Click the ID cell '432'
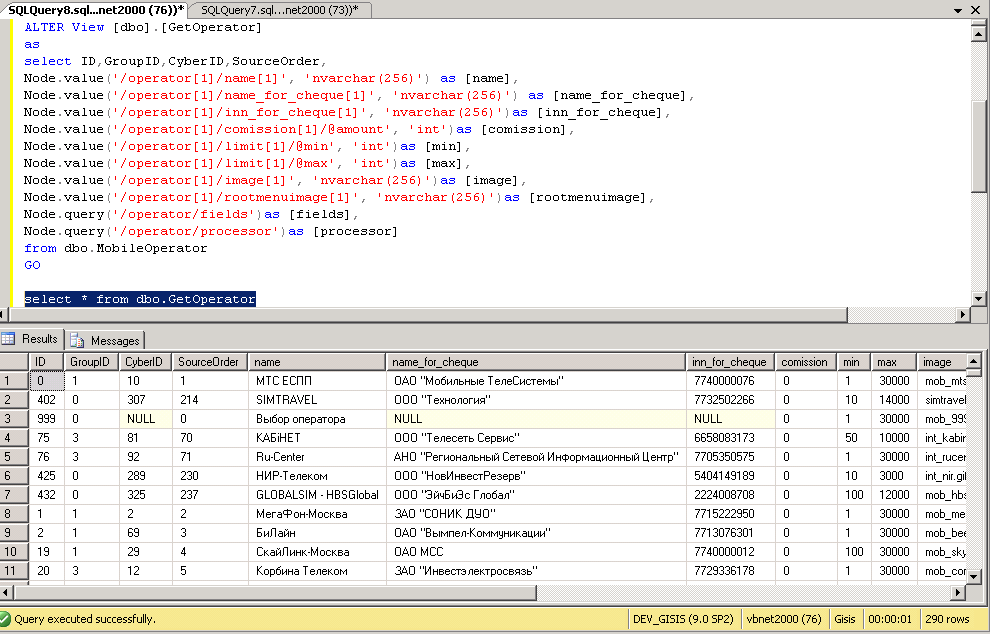This screenshot has height=634, width=990. (x=46, y=494)
